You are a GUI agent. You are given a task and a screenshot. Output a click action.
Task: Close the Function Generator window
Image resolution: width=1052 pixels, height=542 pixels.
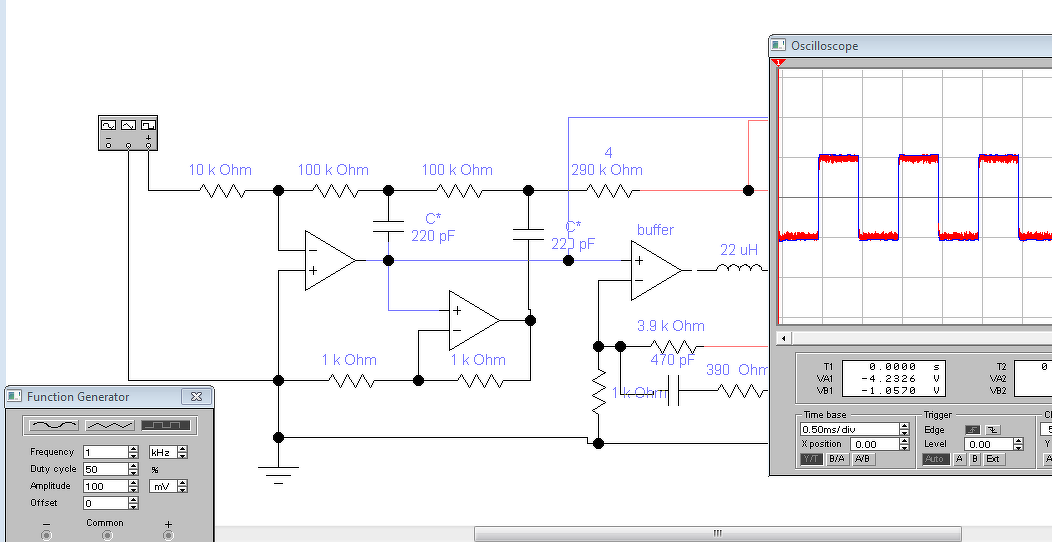pyautogui.click(x=196, y=397)
